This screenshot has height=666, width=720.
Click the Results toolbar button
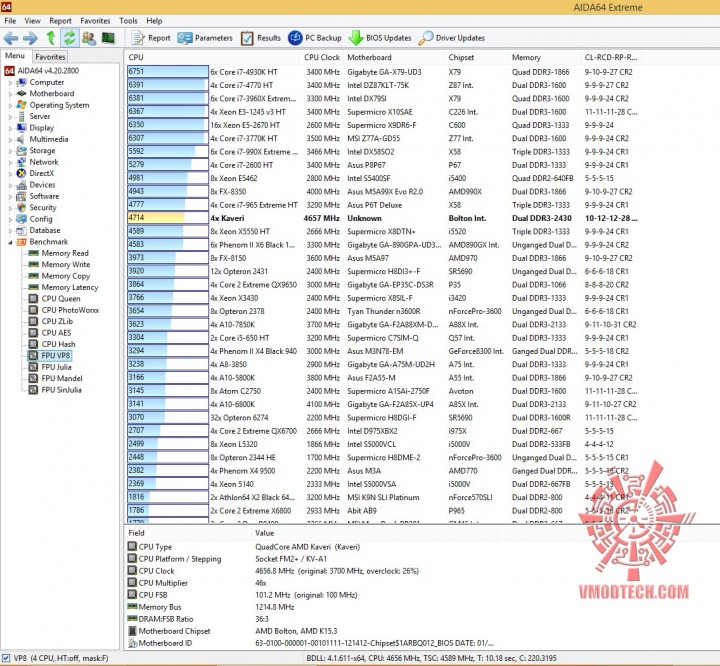[261, 38]
